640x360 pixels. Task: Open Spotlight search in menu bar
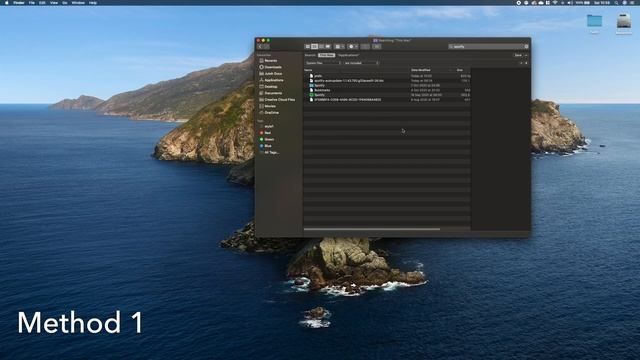click(616, 3)
